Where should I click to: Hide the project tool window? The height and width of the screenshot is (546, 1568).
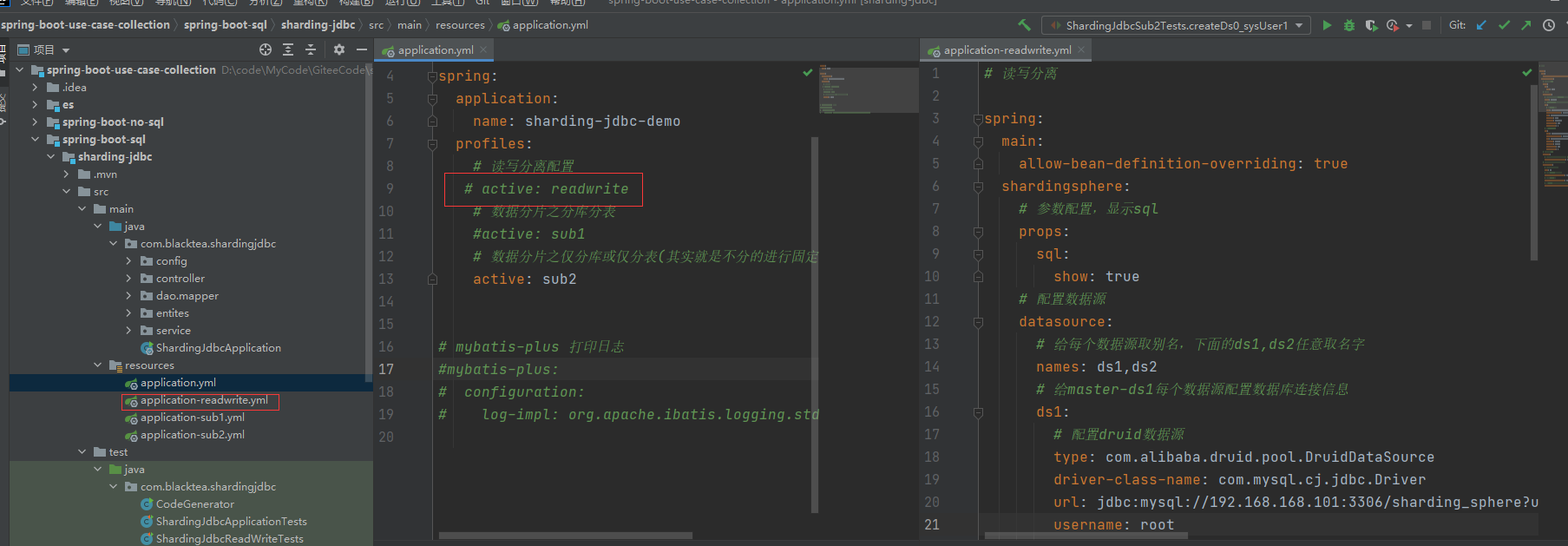click(362, 49)
